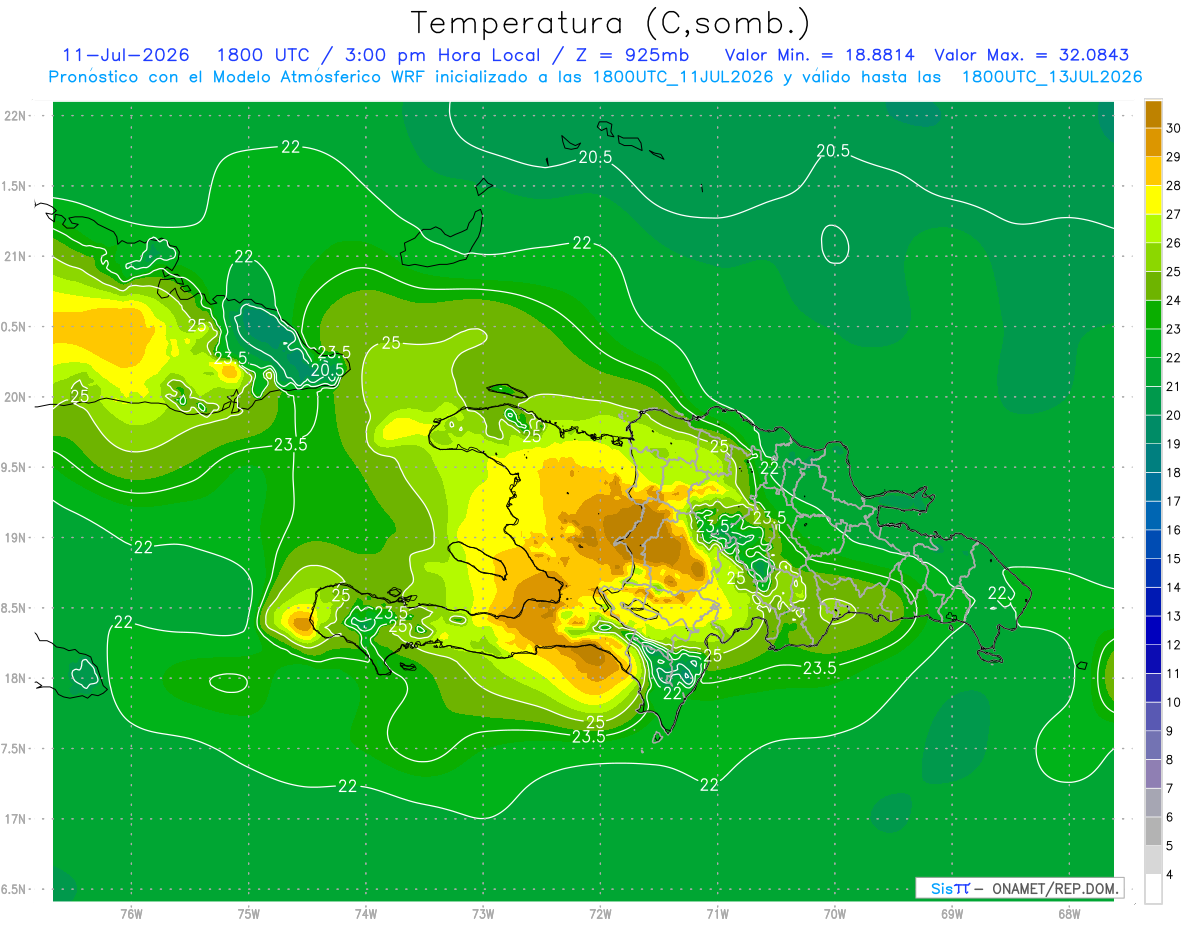Viewport: 1200px width, 927px height.
Task: Click the blue legend swatch between 15 and 16
Action: [x=1153, y=544]
